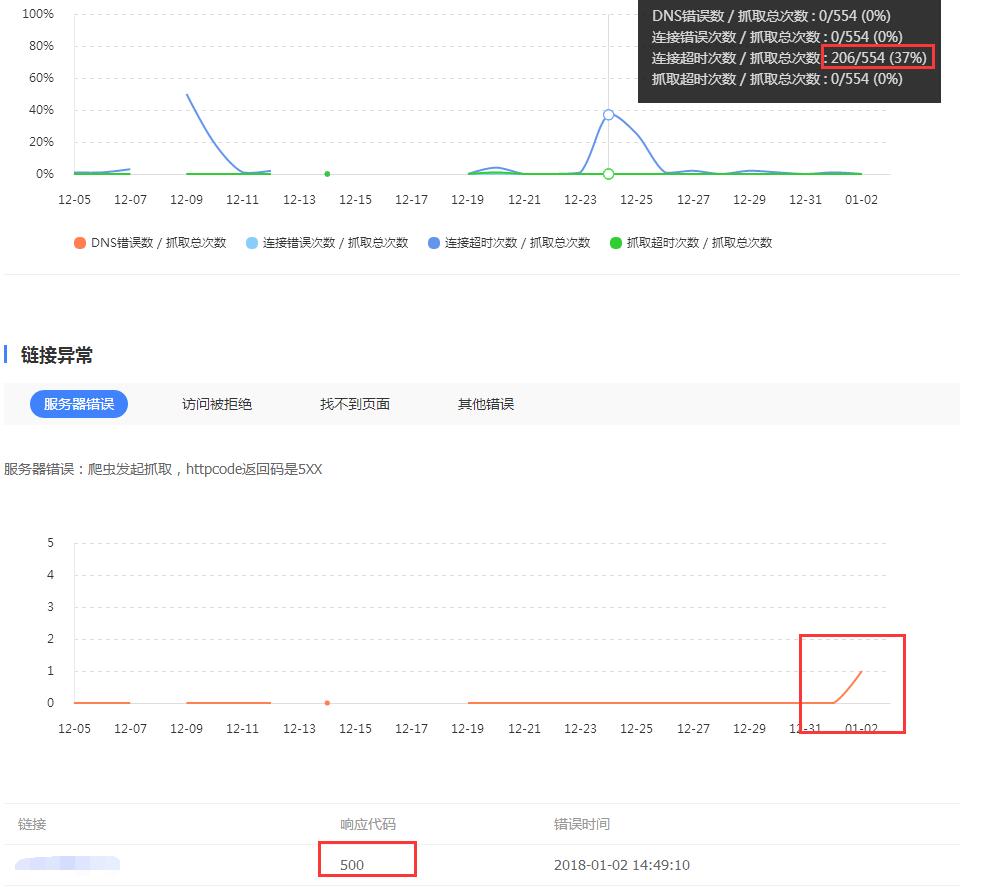Open the blurred link in the table row

[x=67, y=864]
